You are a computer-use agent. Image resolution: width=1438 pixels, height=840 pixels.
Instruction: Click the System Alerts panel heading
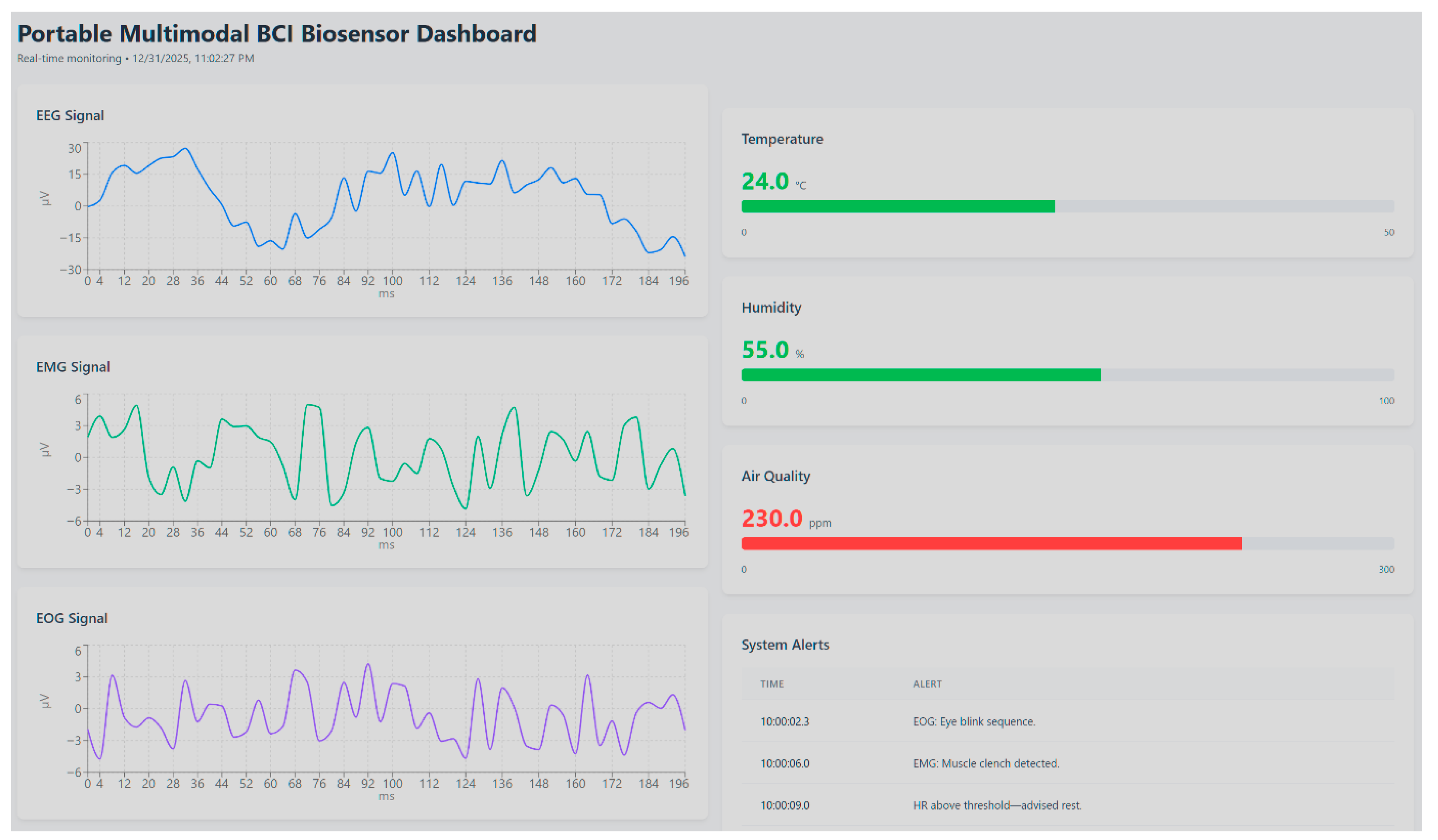(785, 644)
